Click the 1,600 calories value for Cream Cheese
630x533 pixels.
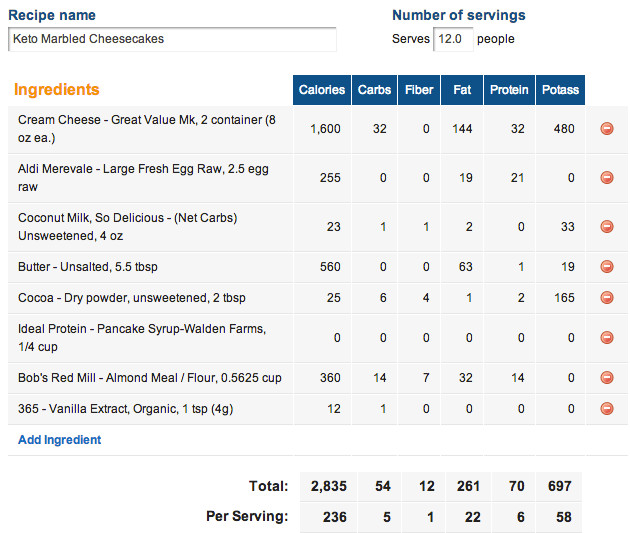click(x=325, y=129)
